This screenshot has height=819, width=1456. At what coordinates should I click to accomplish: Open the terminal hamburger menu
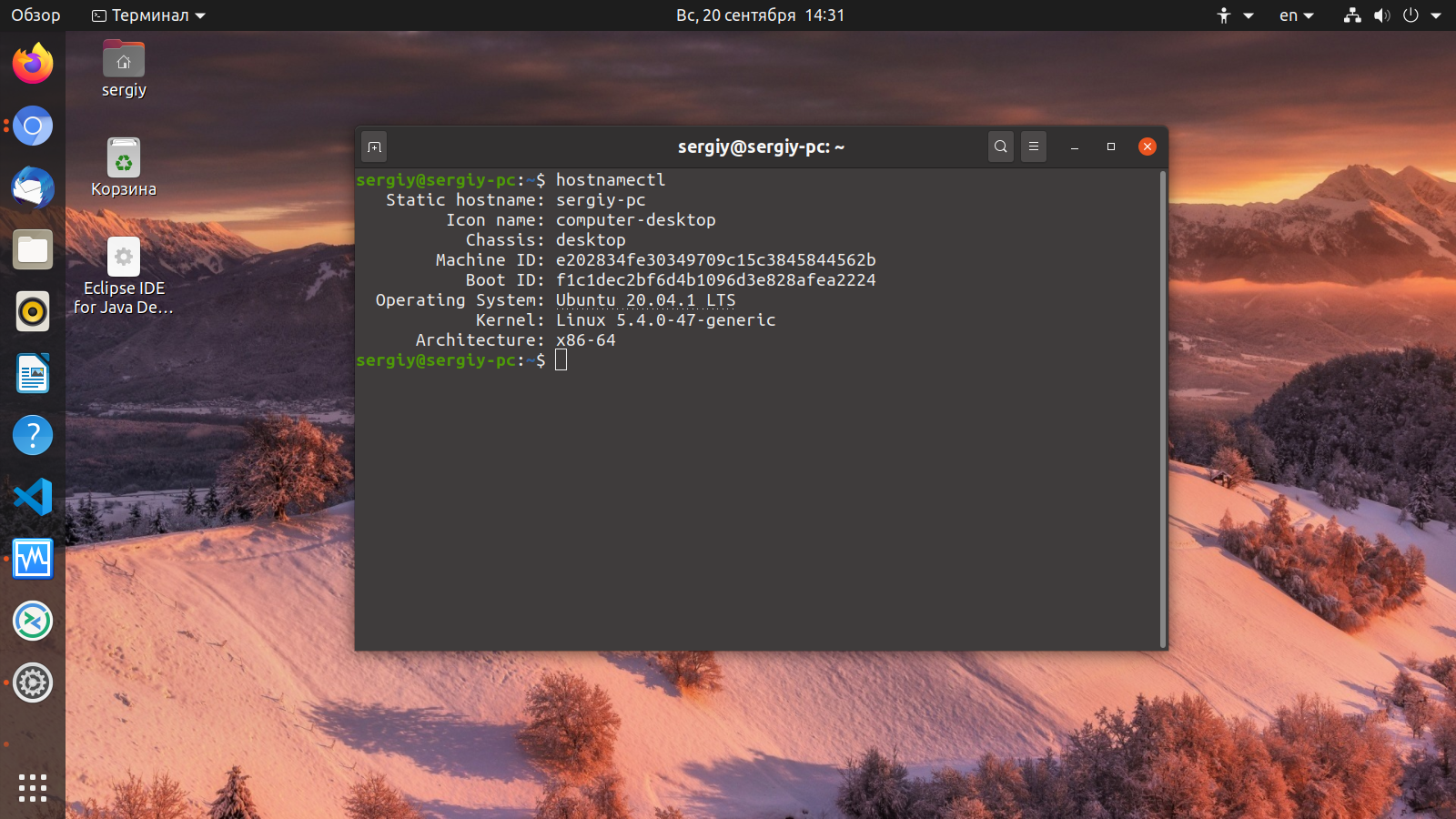click(1034, 147)
